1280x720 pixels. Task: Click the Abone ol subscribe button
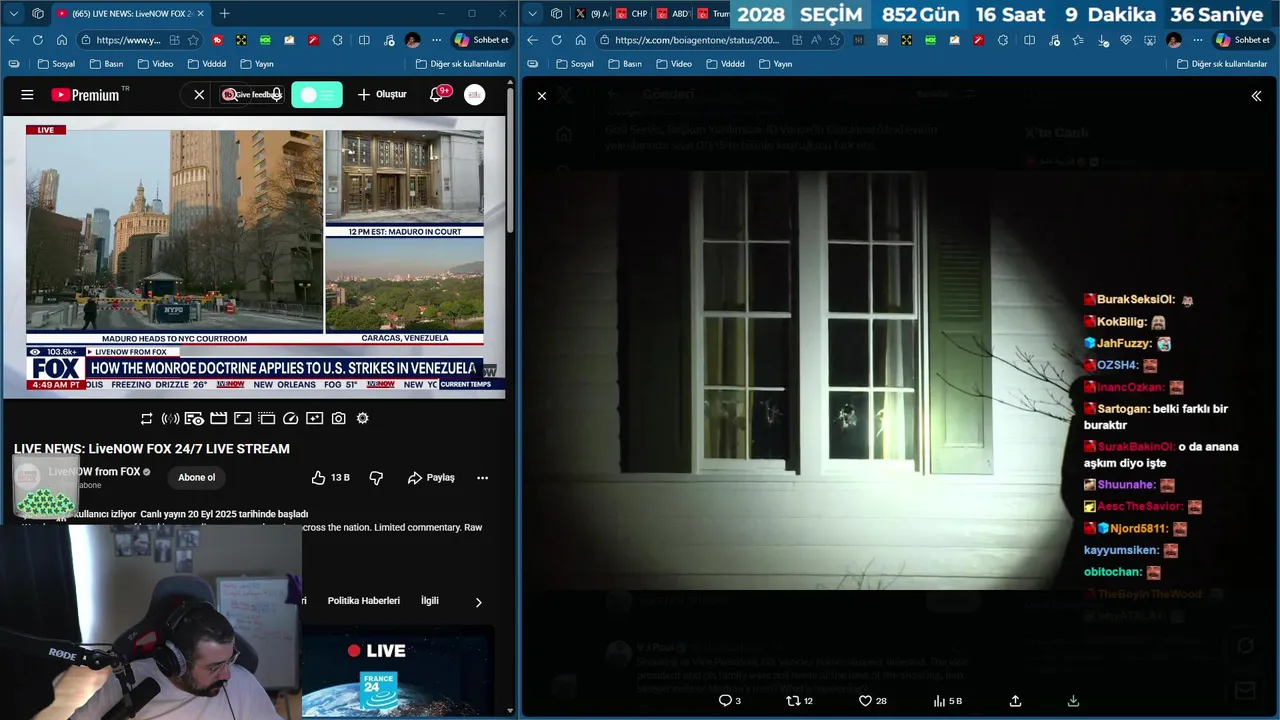[x=196, y=478]
